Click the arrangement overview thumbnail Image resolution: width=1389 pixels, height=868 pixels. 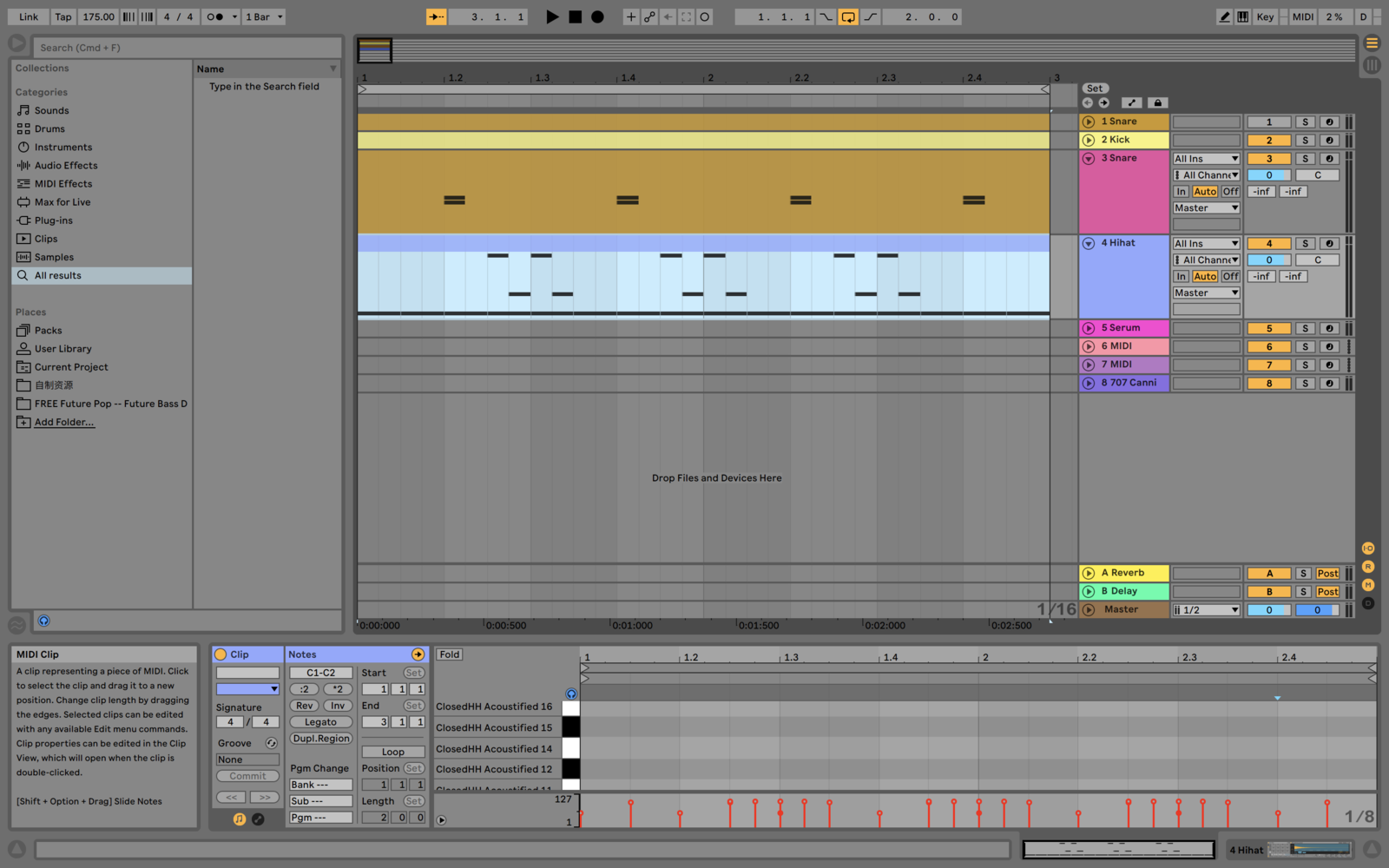point(375,50)
